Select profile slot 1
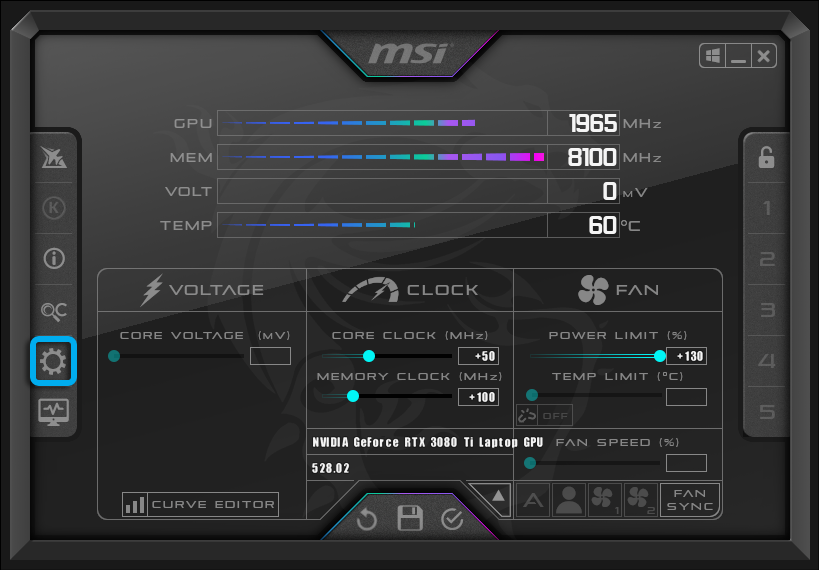Image resolution: width=819 pixels, height=570 pixels. coord(766,208)
